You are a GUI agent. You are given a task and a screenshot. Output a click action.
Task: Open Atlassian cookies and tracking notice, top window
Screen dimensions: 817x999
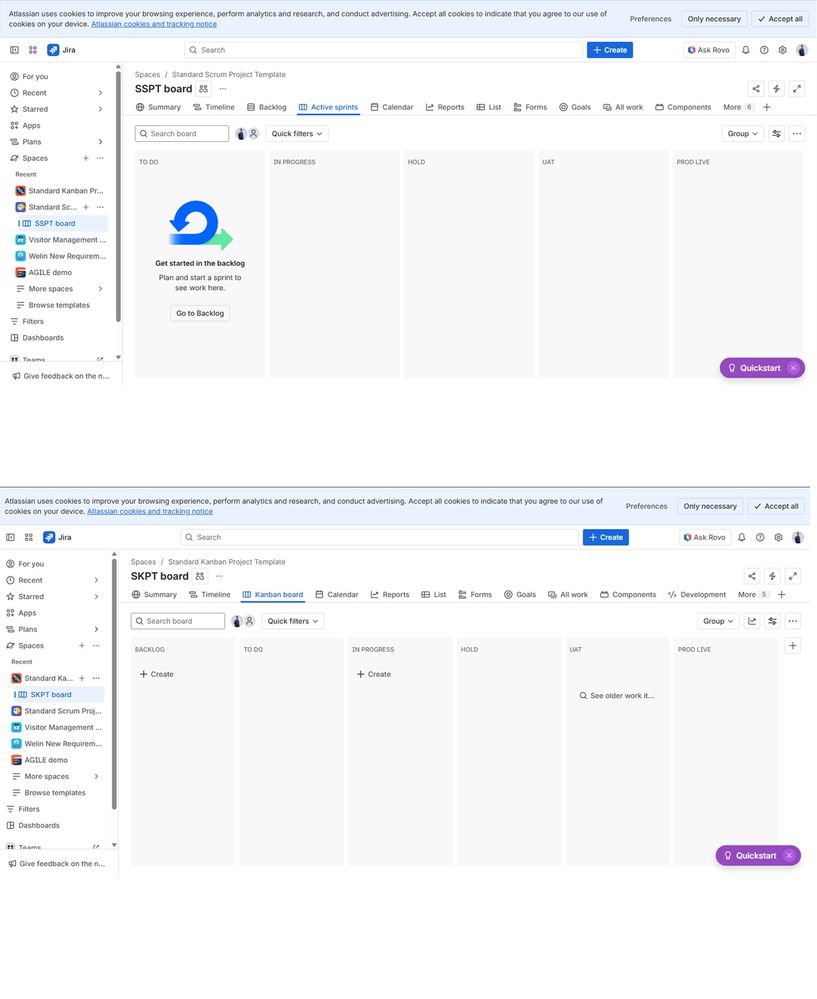coord(154,24)
